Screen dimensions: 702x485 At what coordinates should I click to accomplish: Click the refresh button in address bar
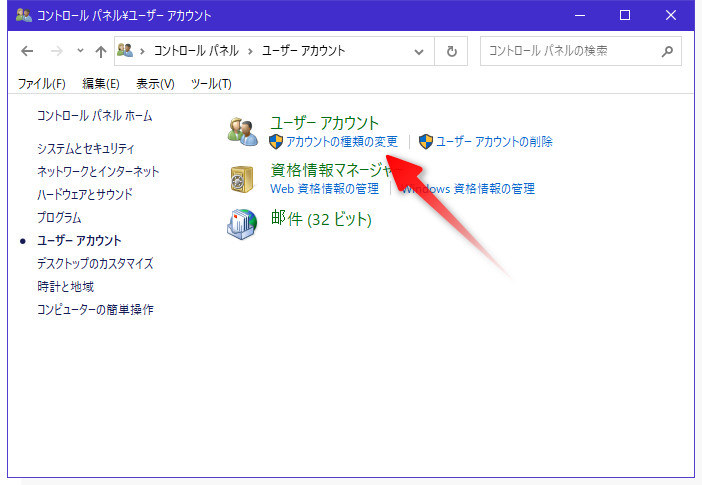click(453, 51)
